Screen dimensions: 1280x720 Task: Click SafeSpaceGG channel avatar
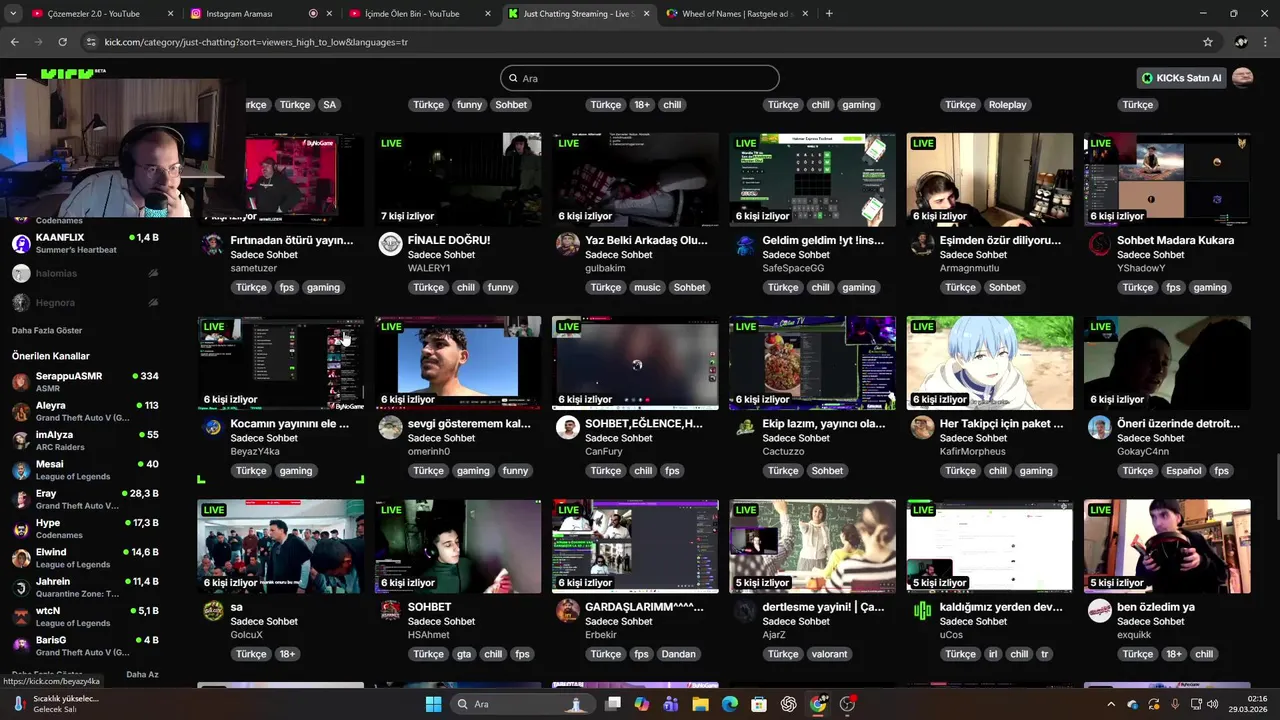tap(744, 245)
